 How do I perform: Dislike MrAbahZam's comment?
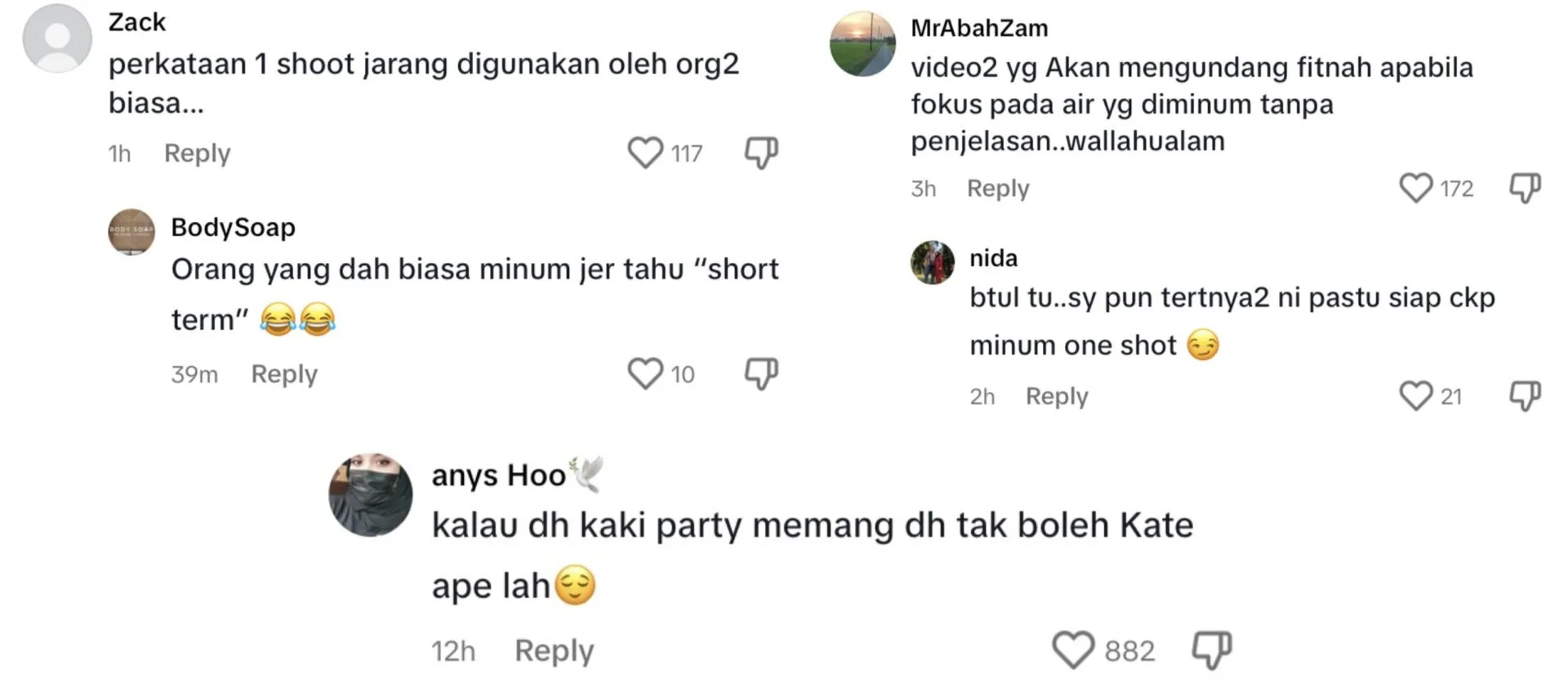1525,188
